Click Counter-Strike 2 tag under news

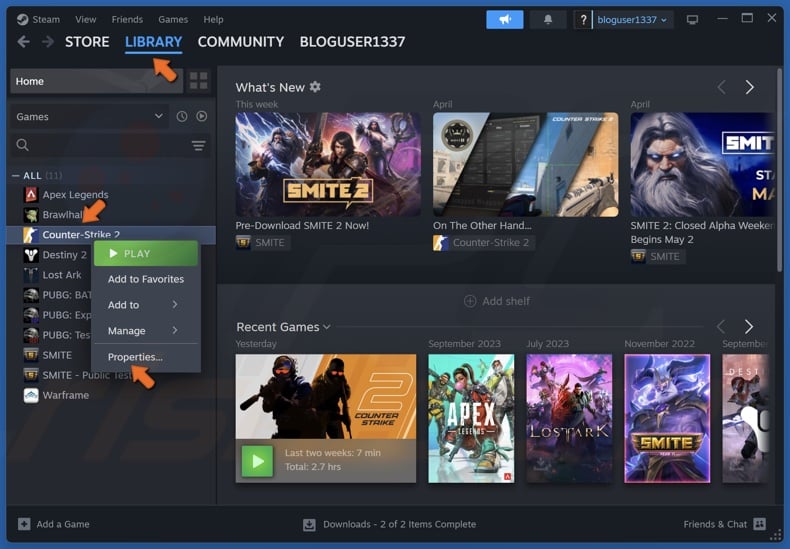(483, 243)
